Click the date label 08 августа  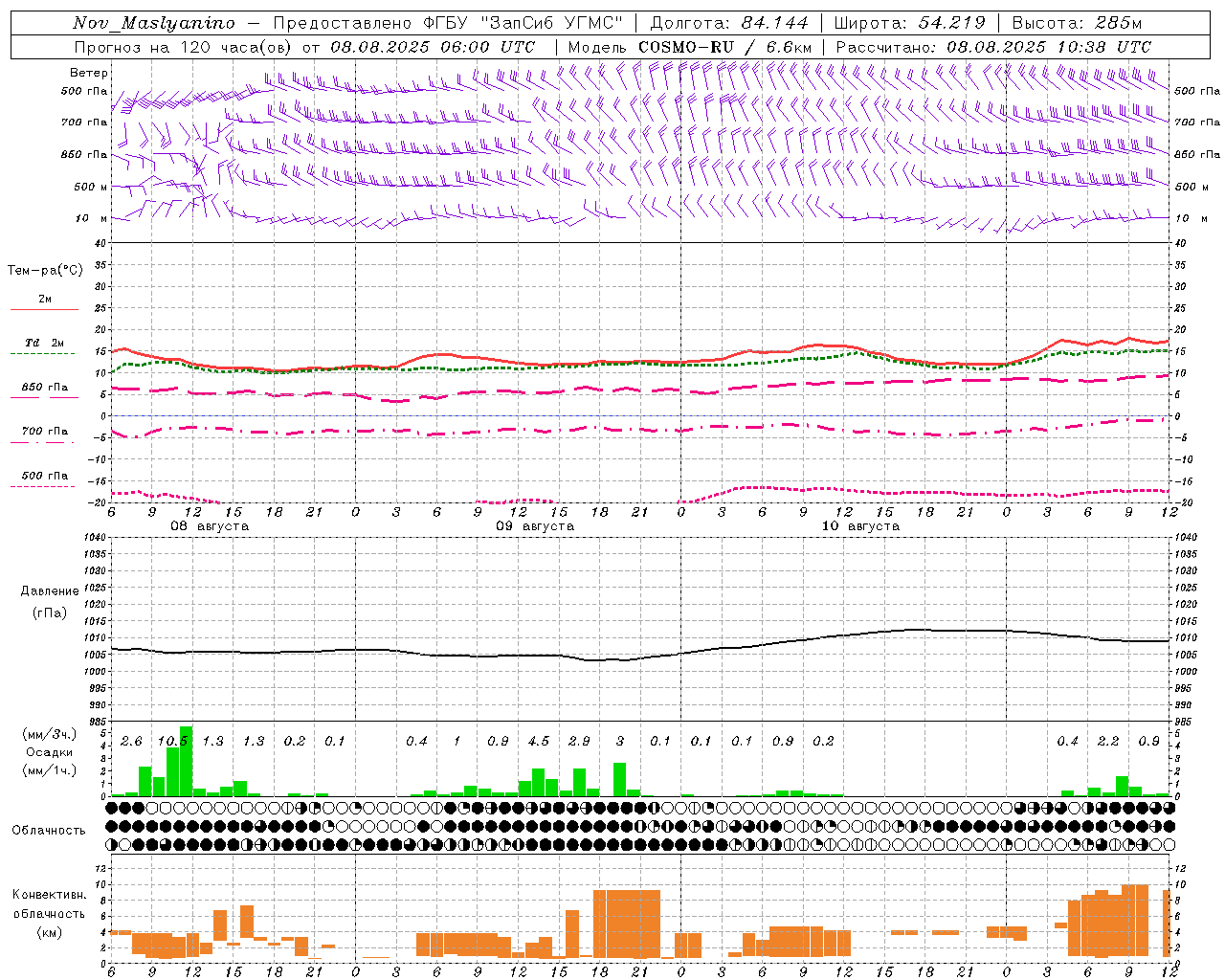[x=210, y=526]
